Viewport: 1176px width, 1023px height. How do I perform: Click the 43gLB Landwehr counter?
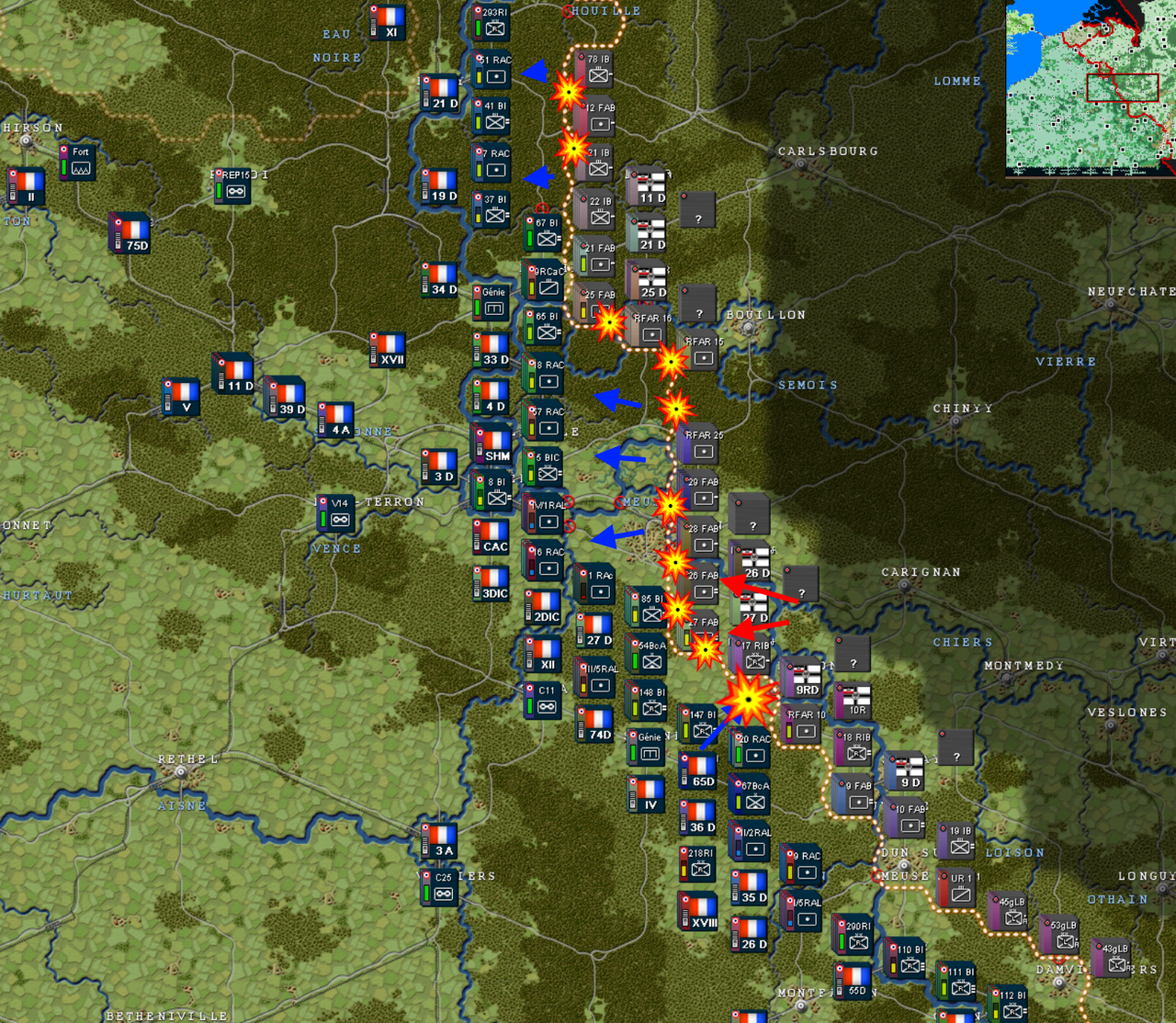pos(1114,959)
